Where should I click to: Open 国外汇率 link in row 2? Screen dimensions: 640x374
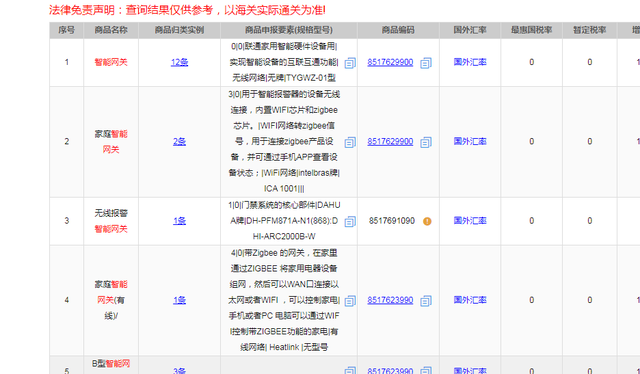470,141
